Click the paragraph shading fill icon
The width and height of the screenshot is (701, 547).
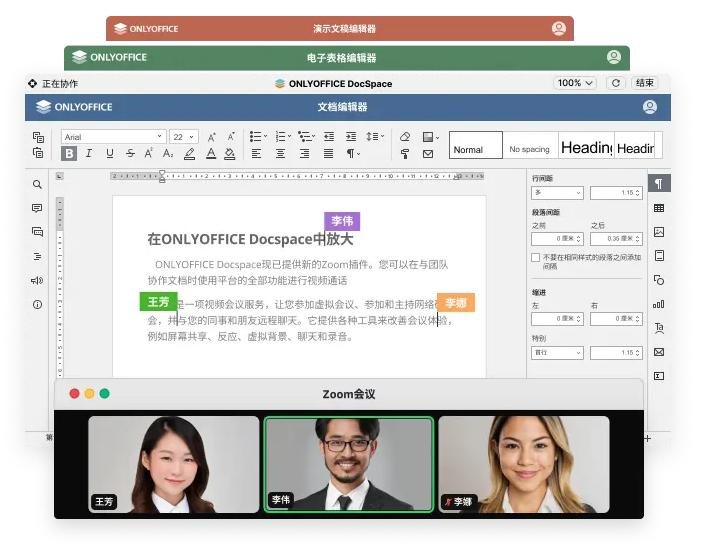click(230, 154)
